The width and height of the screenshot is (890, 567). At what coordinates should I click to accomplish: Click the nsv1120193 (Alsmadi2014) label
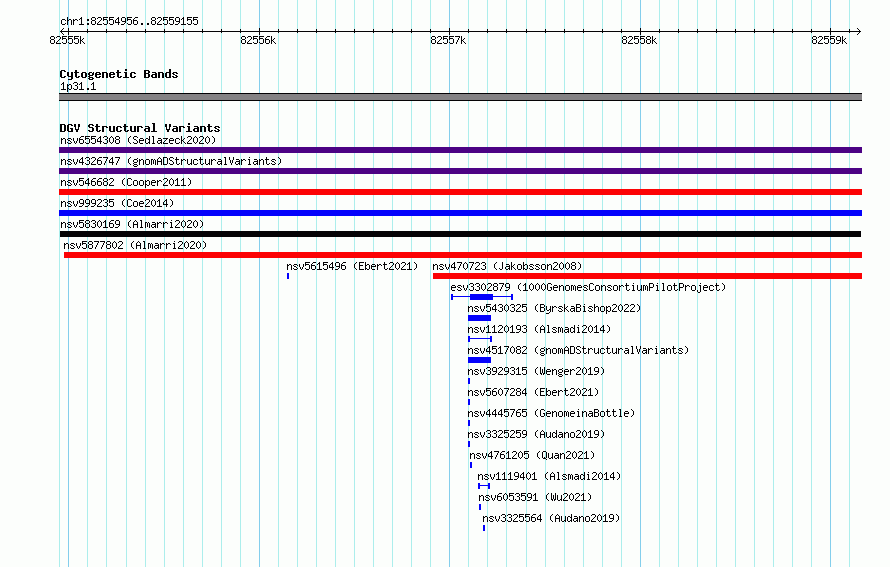coord(539,329)
